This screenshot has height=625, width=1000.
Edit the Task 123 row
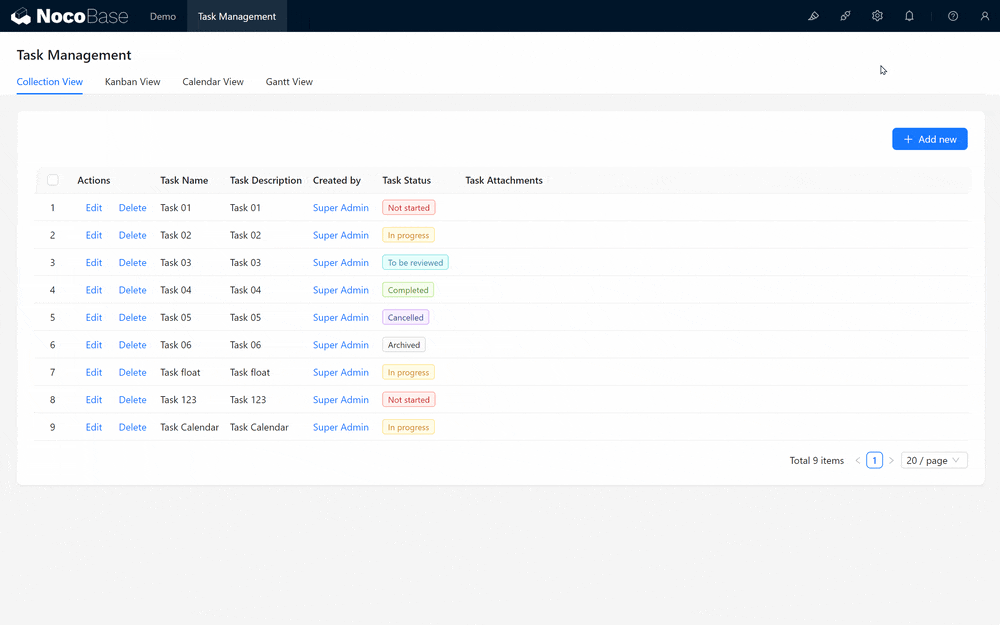[94, 400]
